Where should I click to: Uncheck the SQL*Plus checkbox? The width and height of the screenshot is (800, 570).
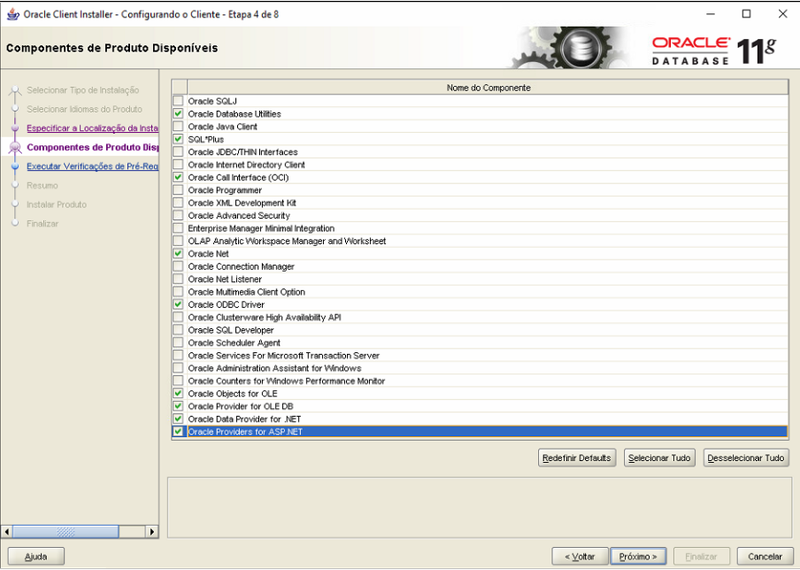pyautogui.click(x=178, y=139)
